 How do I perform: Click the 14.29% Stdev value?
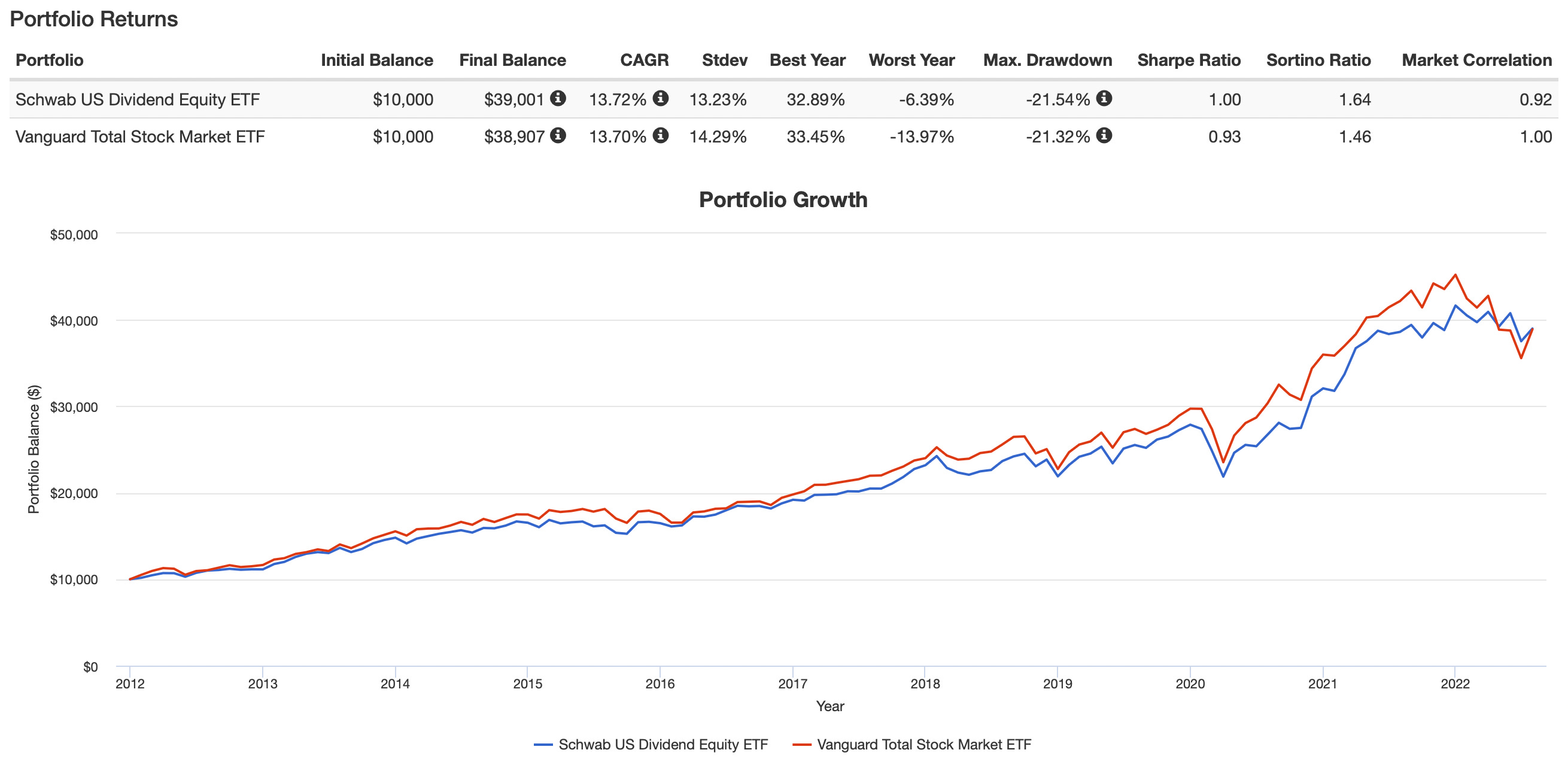pos(718,136)
